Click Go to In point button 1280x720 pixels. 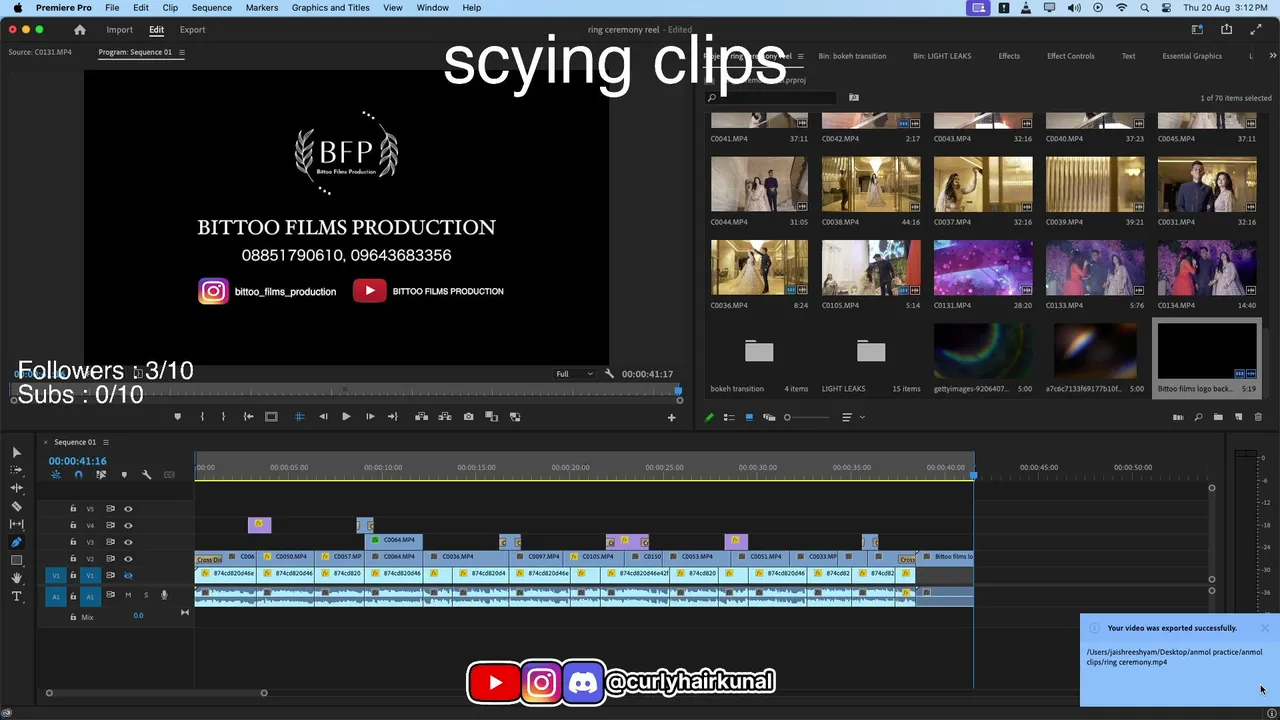click(248, 417)
